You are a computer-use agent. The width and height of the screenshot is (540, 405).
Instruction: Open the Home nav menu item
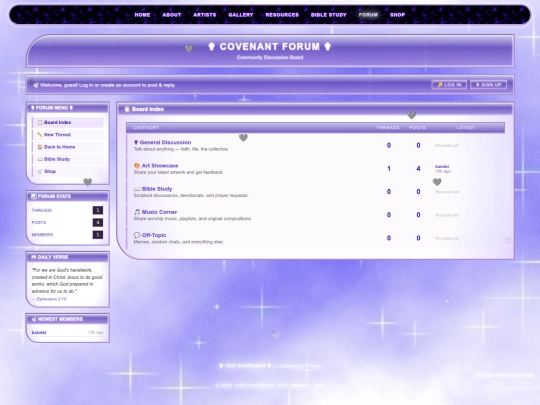click(x=142, y=15)
